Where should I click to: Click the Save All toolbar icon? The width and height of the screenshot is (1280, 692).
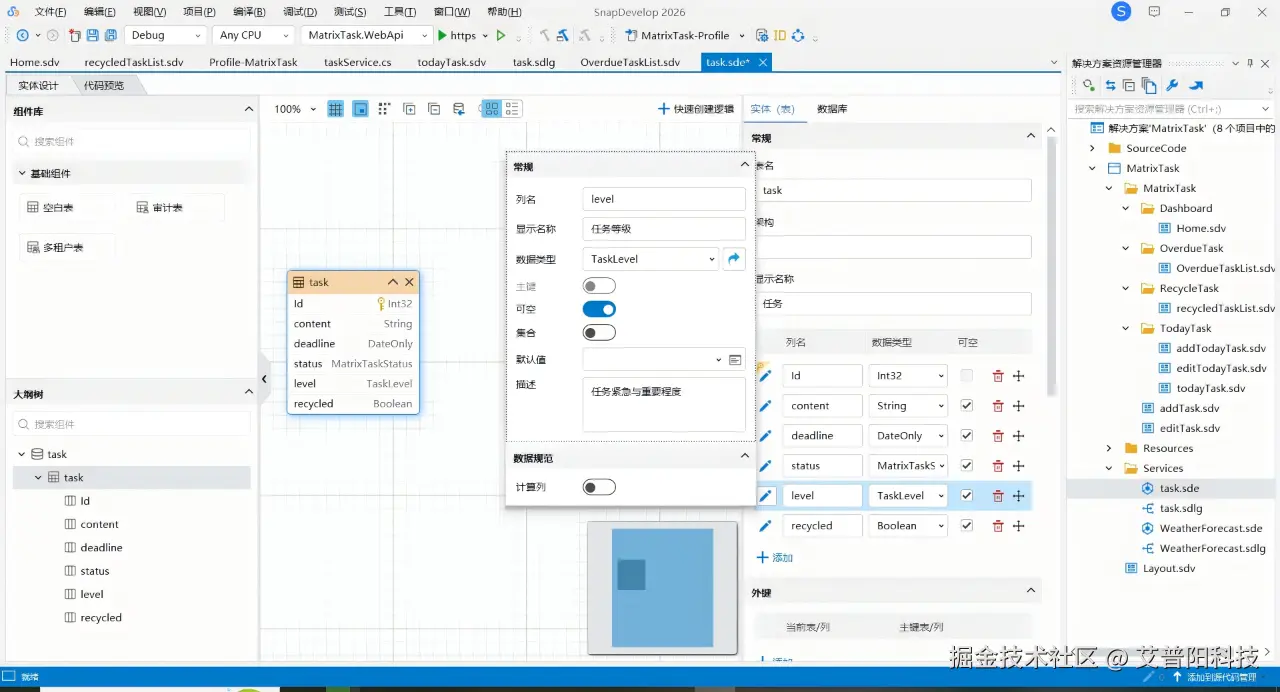point(109,35)
